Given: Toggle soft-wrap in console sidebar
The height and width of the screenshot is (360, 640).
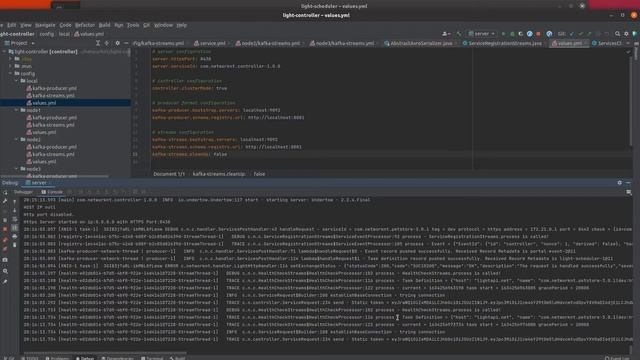Looking at the screenshot, I should 15,219.
